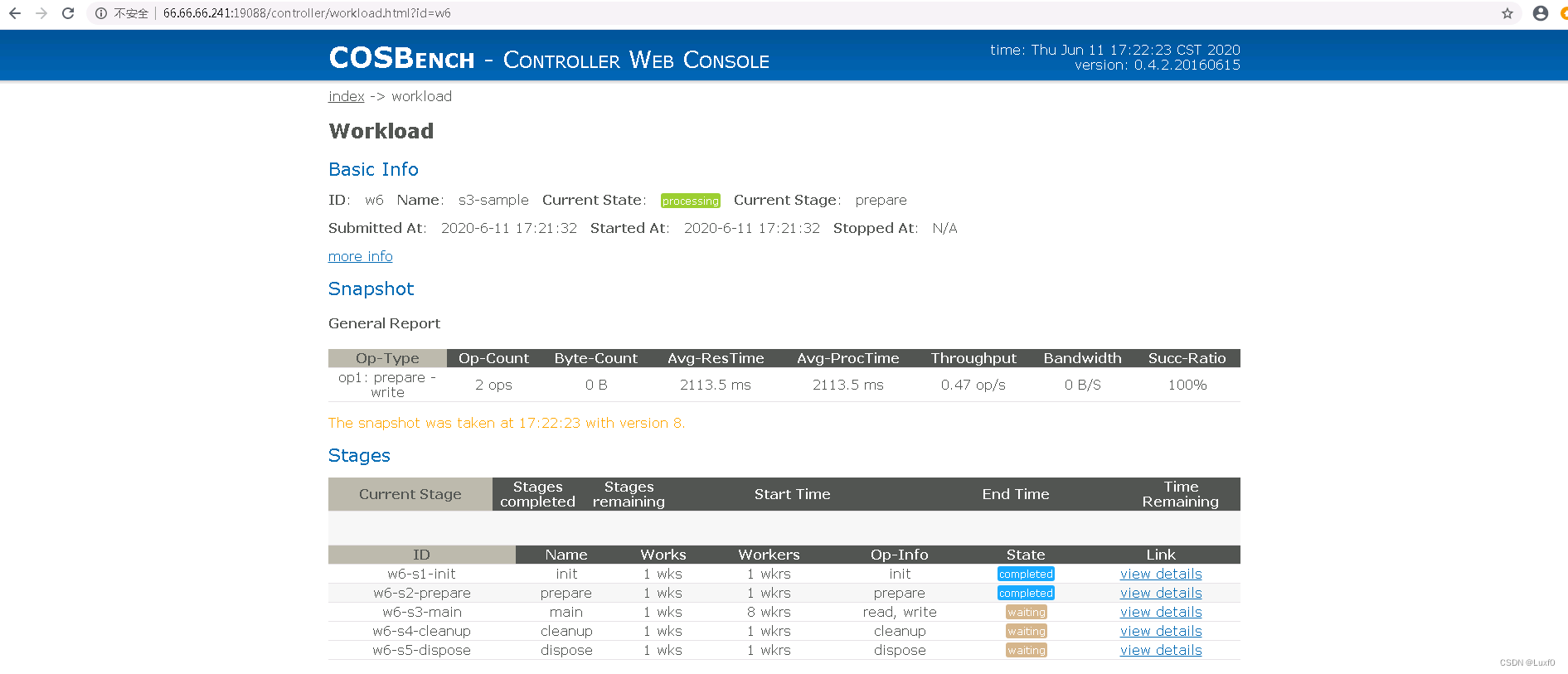The height and width of the screenshot is (674, 1568).
Task: Click the w6-s5-dispose ID cell
Action: click(421, 650)
